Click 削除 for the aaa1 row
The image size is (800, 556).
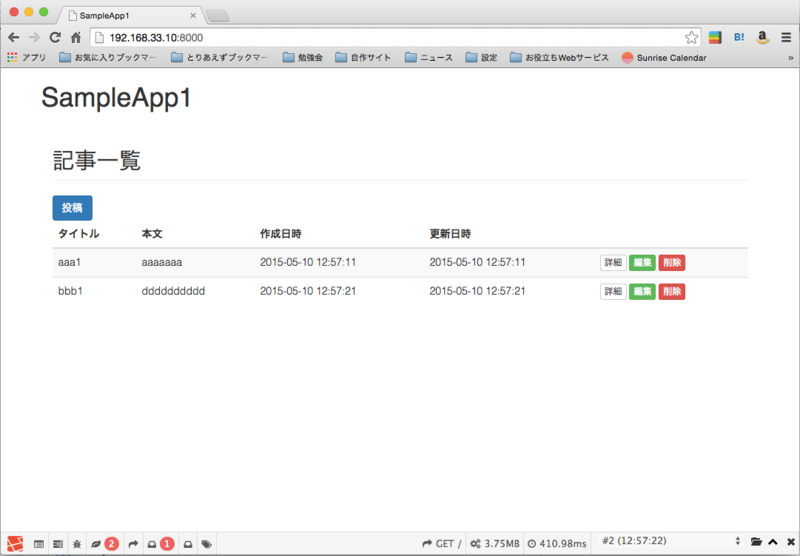click(x=672, y=263)
